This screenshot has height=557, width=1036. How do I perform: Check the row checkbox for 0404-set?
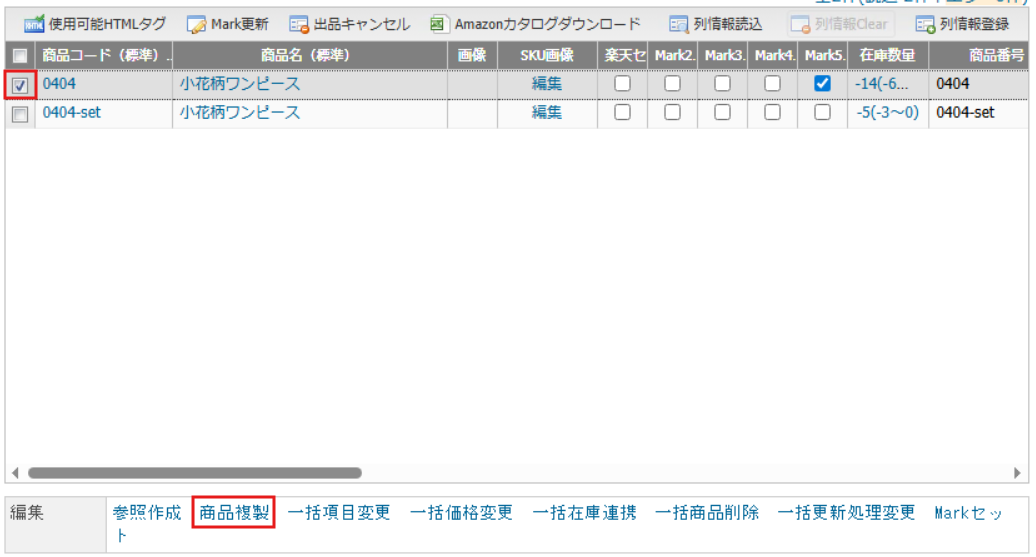click(x=20, y=114)
